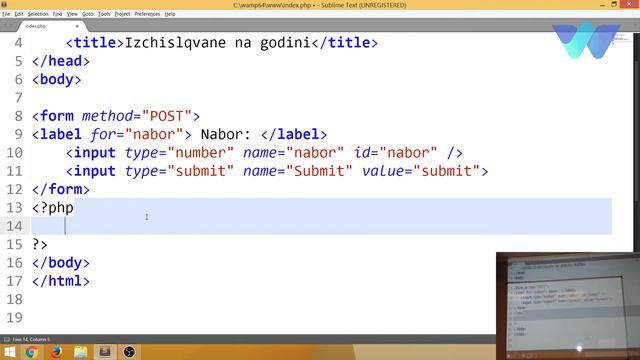This screenshot has width=640, height=360.
Task: Launch Google Chrome from taskbar
Action: [32, 352]
